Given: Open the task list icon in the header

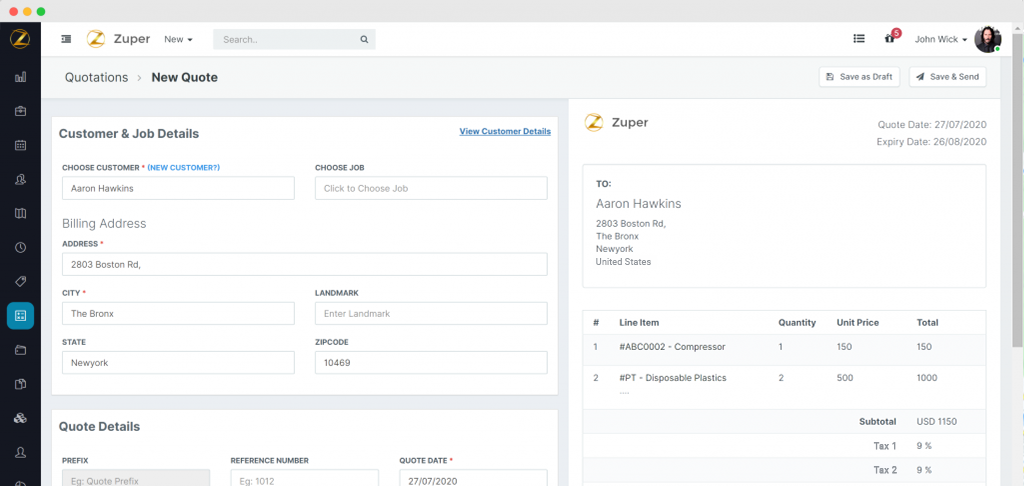Looking at the screenshot, I should 859,39.
